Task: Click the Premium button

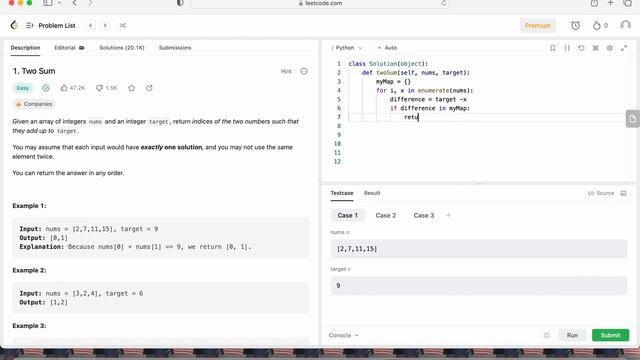Action: click(x=538, y=25)
